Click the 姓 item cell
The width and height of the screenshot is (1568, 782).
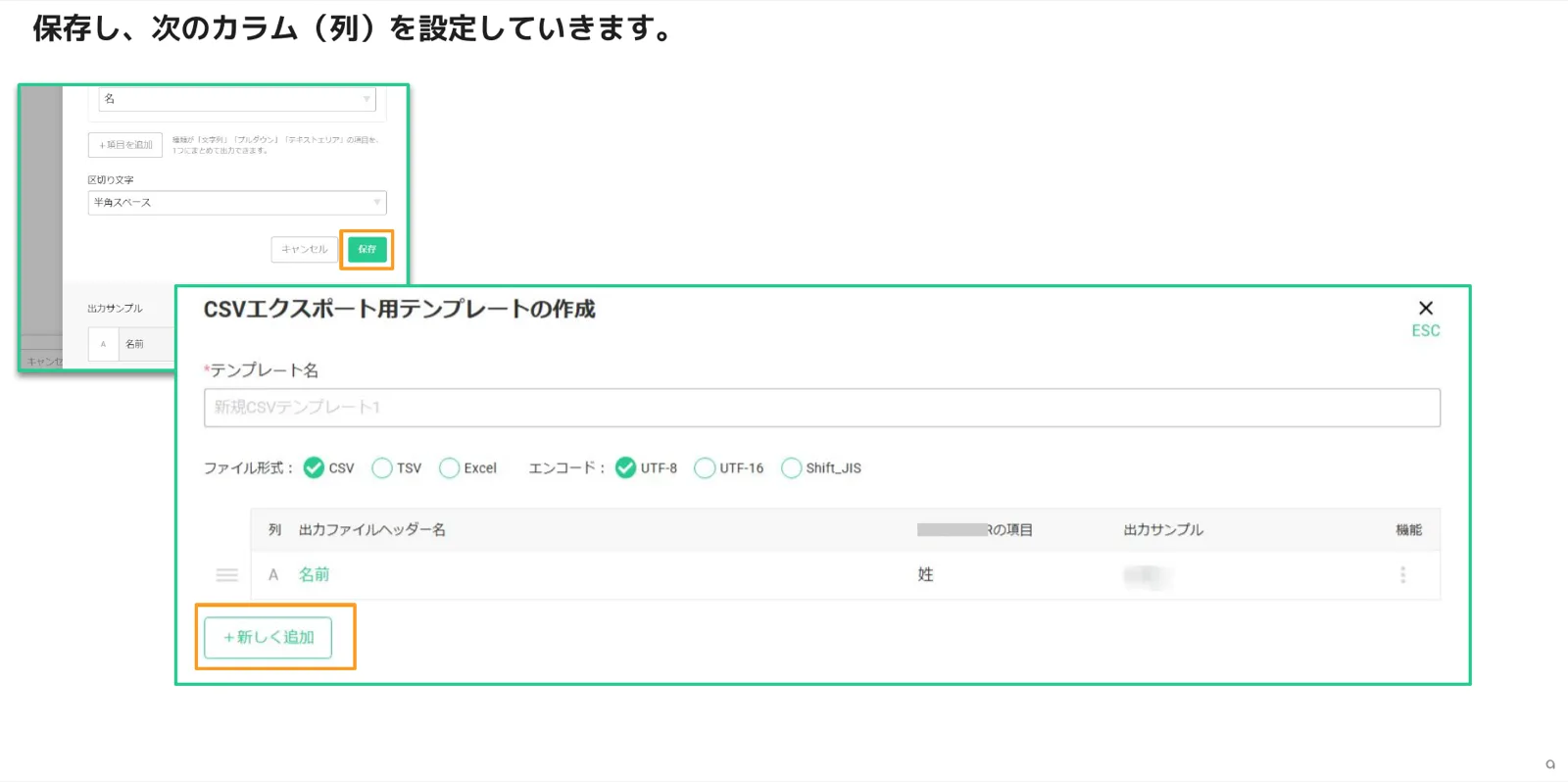pyautogui.click(x=925, y=575)
